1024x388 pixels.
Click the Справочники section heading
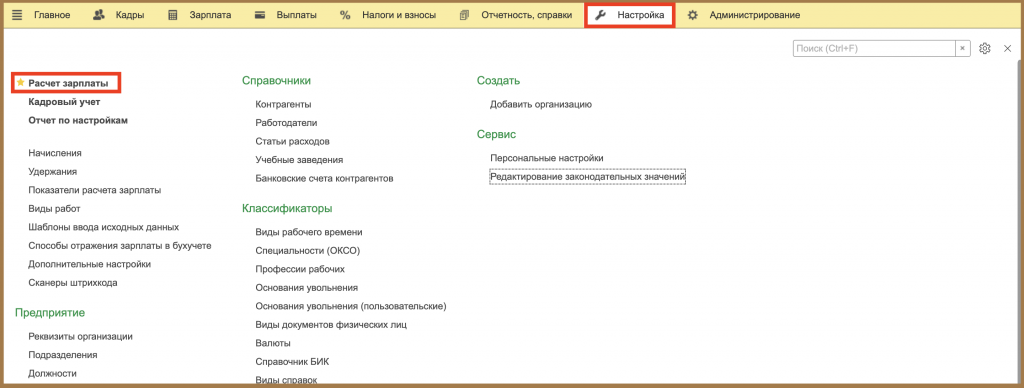coord(276,81)
